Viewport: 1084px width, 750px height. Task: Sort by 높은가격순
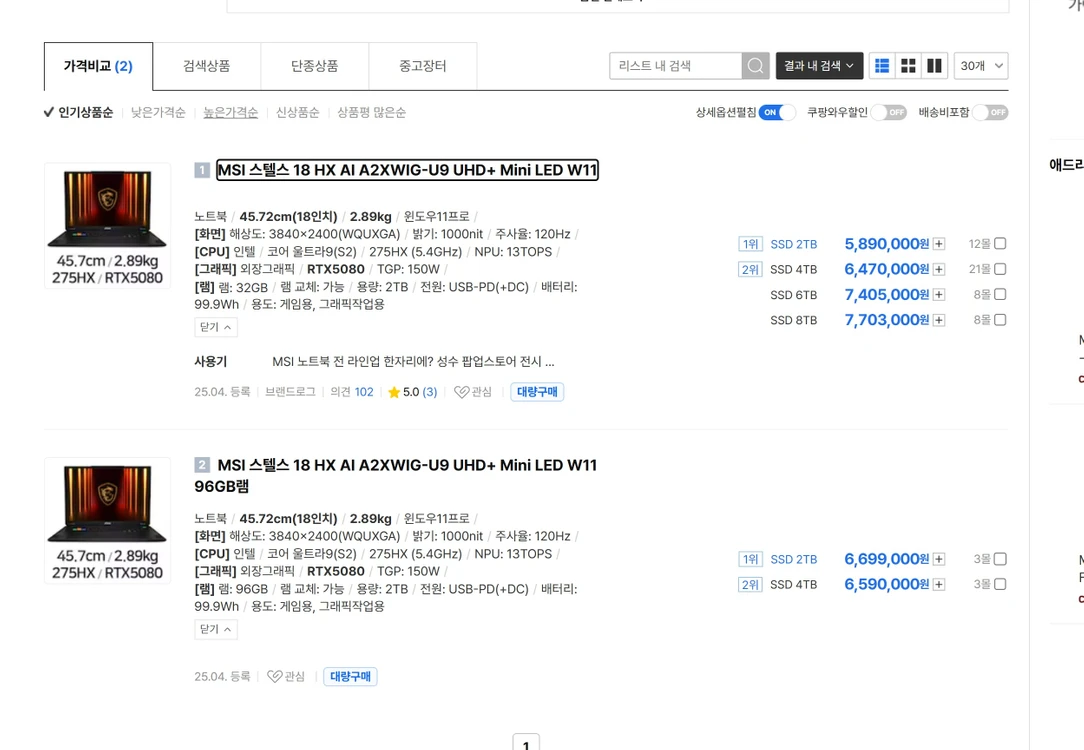tap(230, 112)
